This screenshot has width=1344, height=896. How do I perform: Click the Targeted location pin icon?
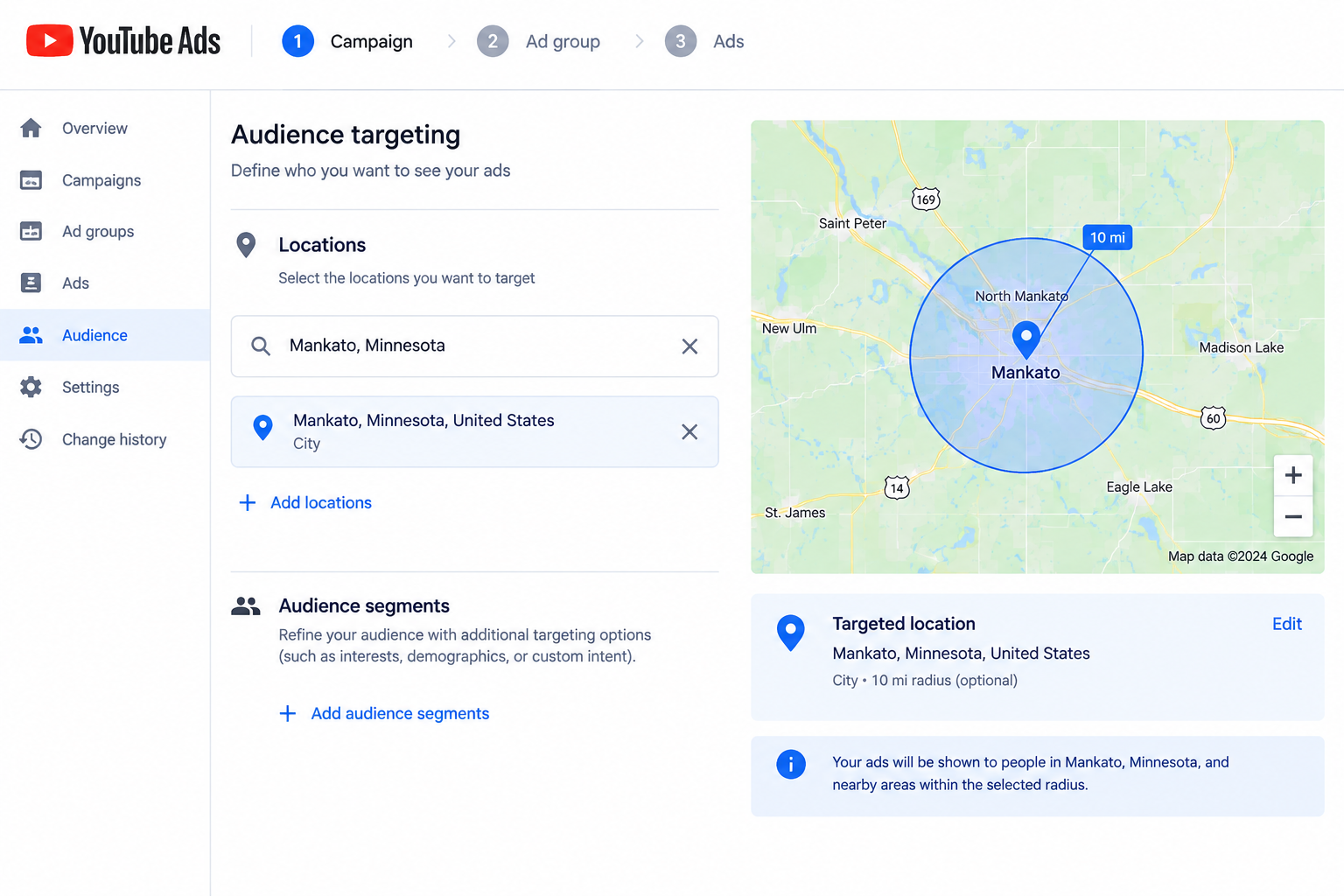pos(791,633)
